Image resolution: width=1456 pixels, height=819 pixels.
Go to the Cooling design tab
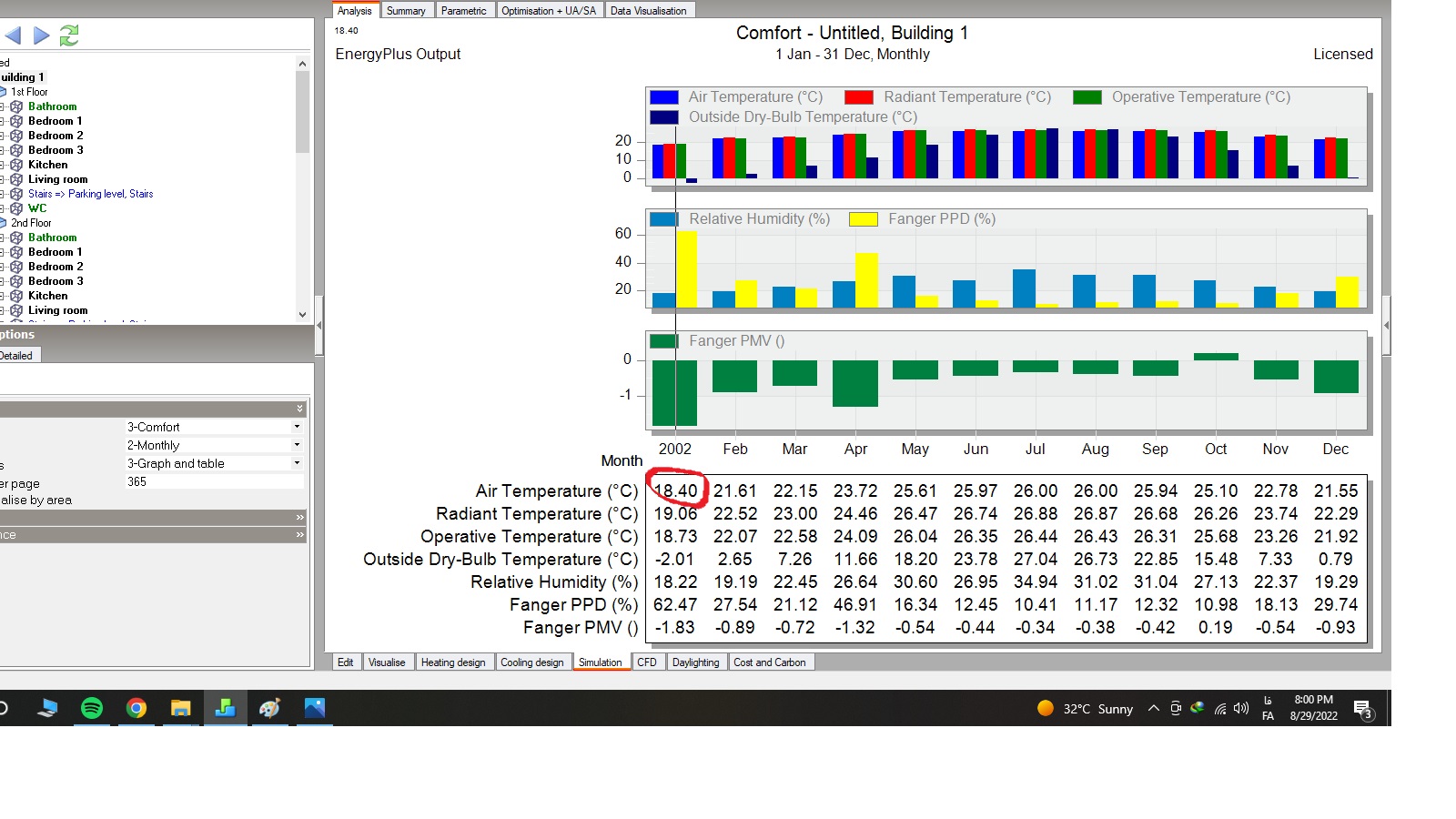(x=532, y=662)
